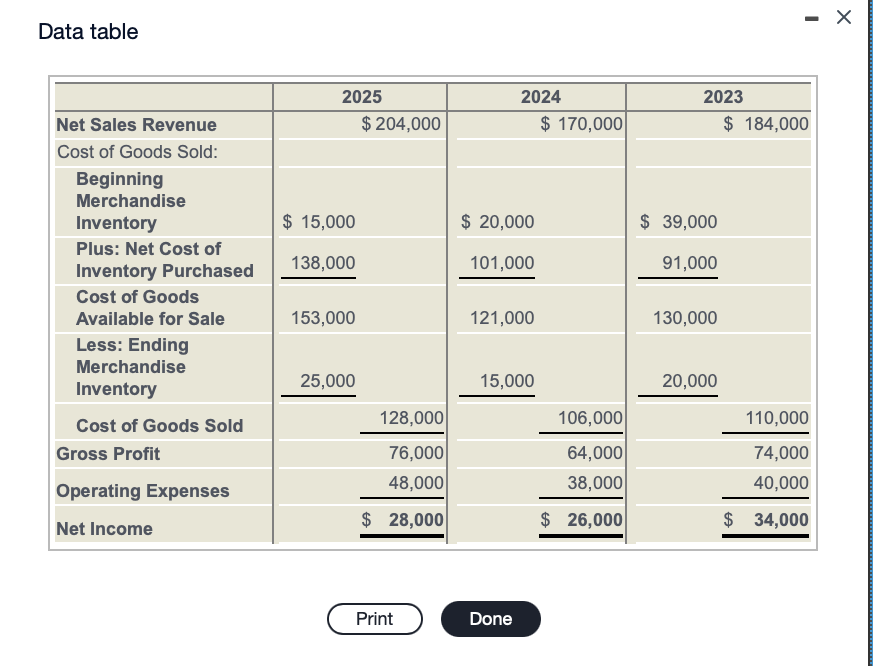Click the Beginning Merchandise Inventory label

130,200
